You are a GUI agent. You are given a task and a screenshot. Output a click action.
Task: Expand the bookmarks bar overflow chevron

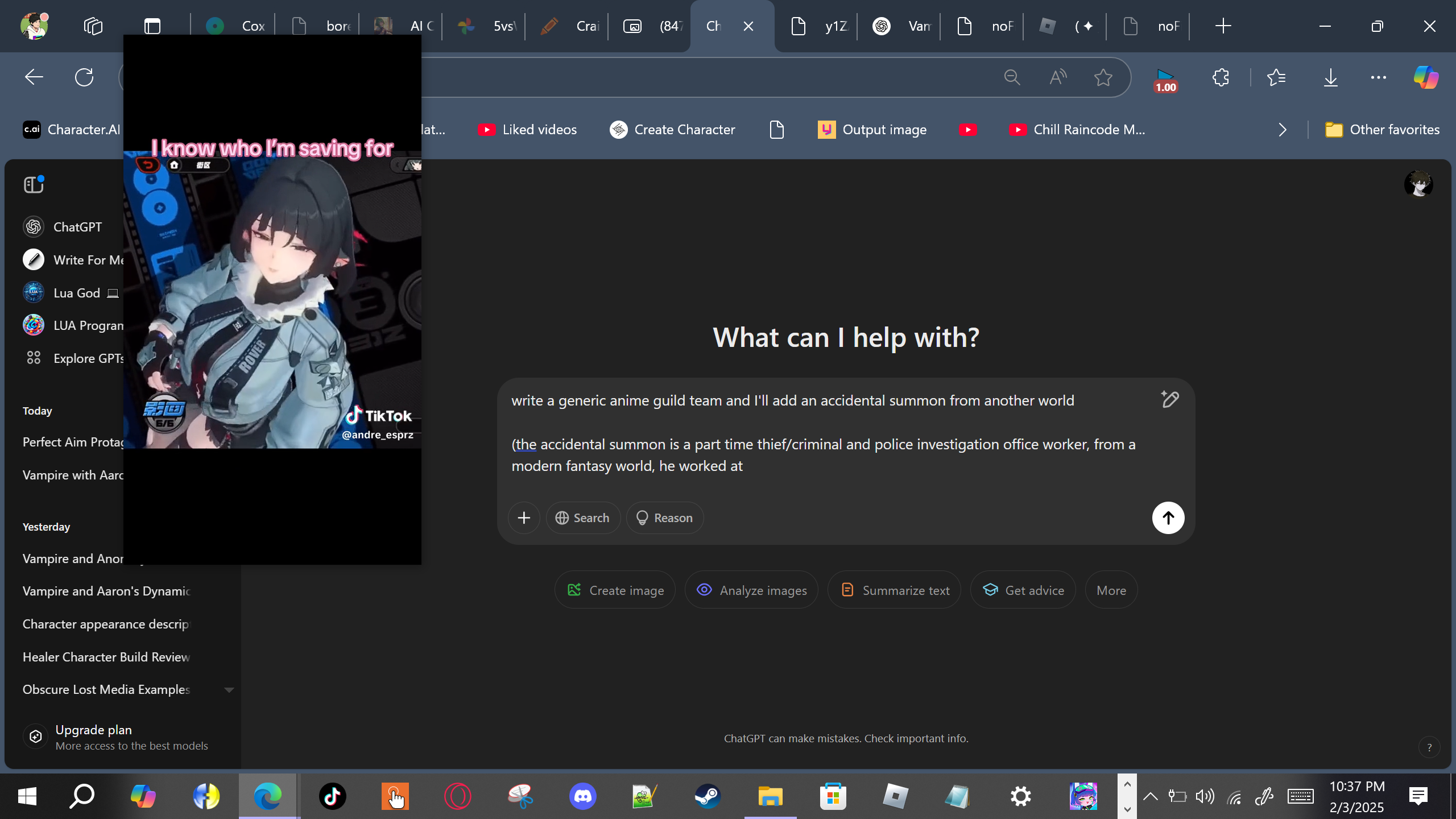point(1282,130)
